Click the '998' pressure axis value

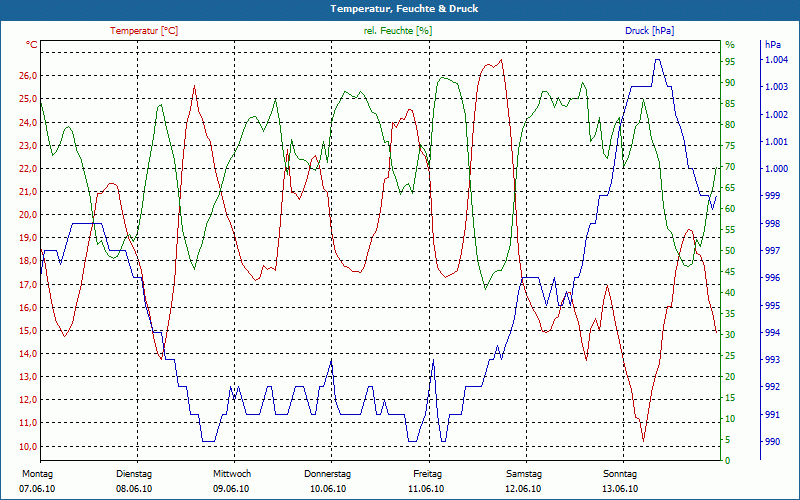[771, 223]
